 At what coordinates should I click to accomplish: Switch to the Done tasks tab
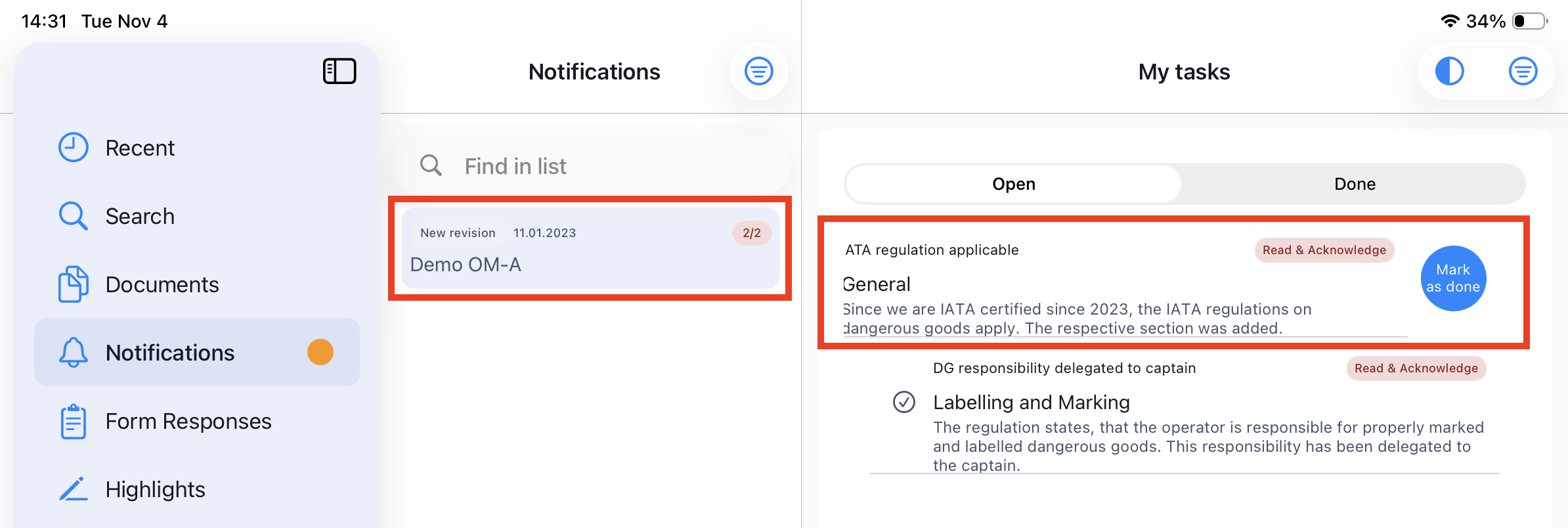1354,184
